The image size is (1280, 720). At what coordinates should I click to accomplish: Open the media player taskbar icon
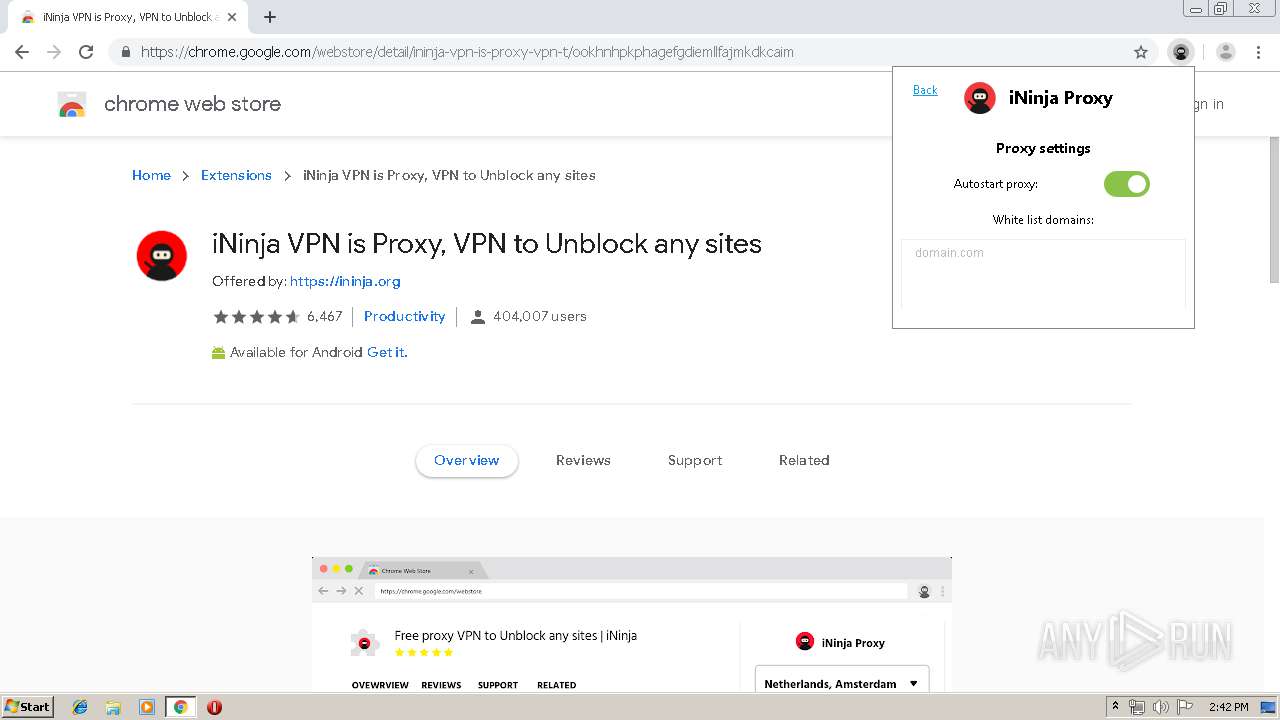(147, 707)
